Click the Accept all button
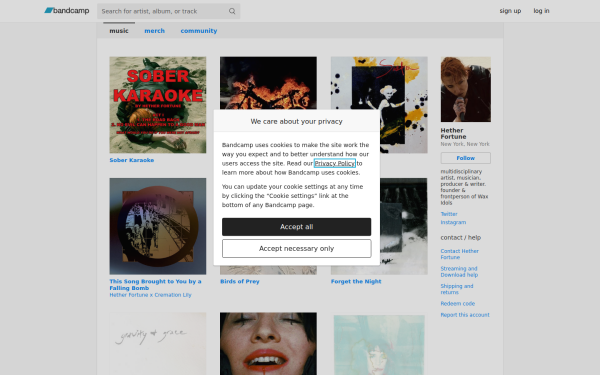 [x=297, y=227]
